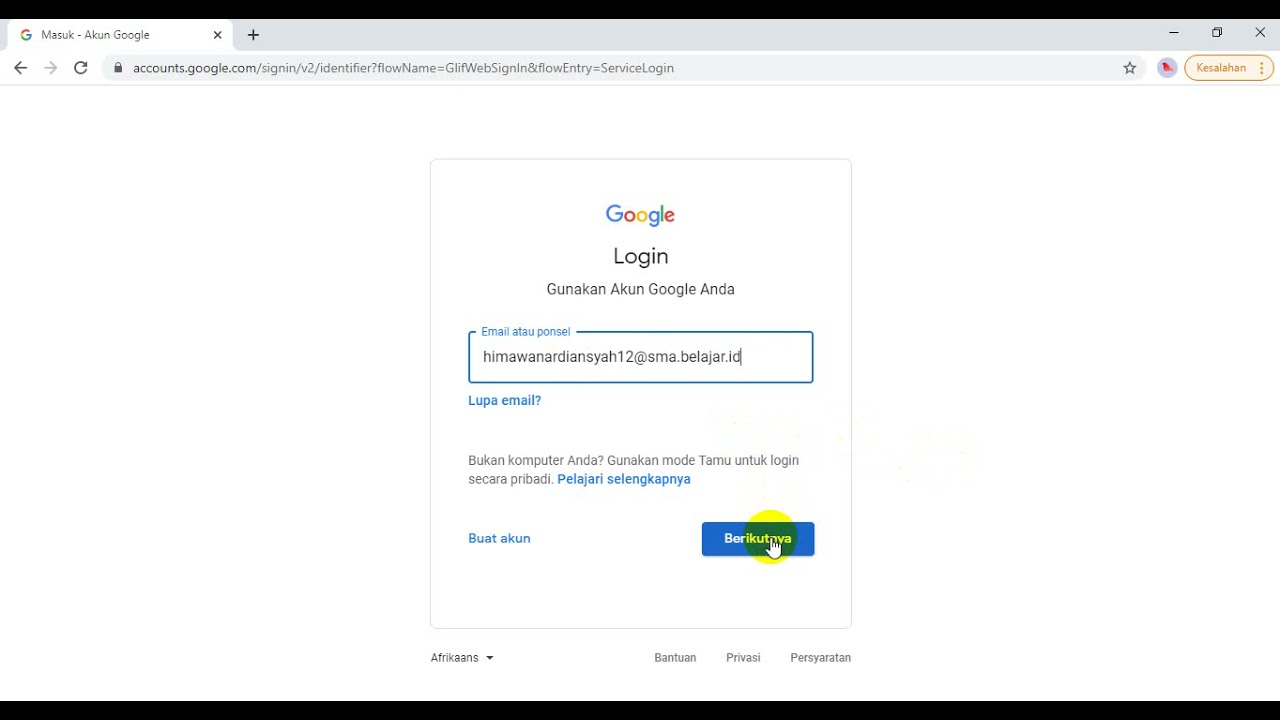This screenshot has width=1280, height=720.
Task: Minimize the Chrome window
Action: (x=1174, y=33)
